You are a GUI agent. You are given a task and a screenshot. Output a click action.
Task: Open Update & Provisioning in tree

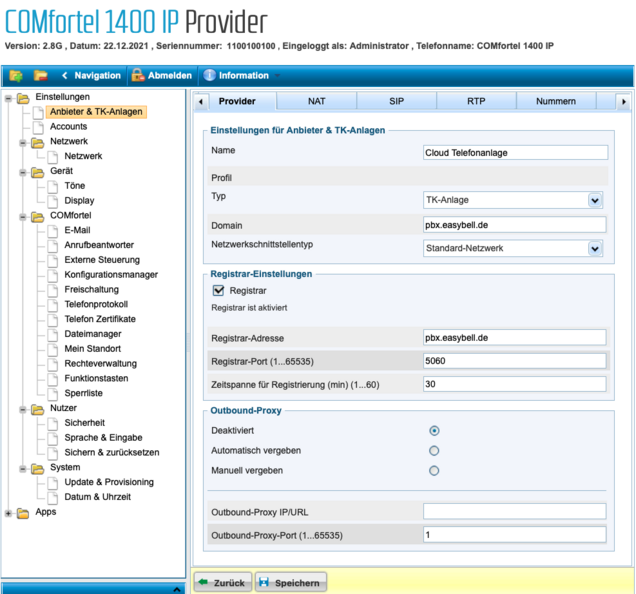[x=109, y=482]
